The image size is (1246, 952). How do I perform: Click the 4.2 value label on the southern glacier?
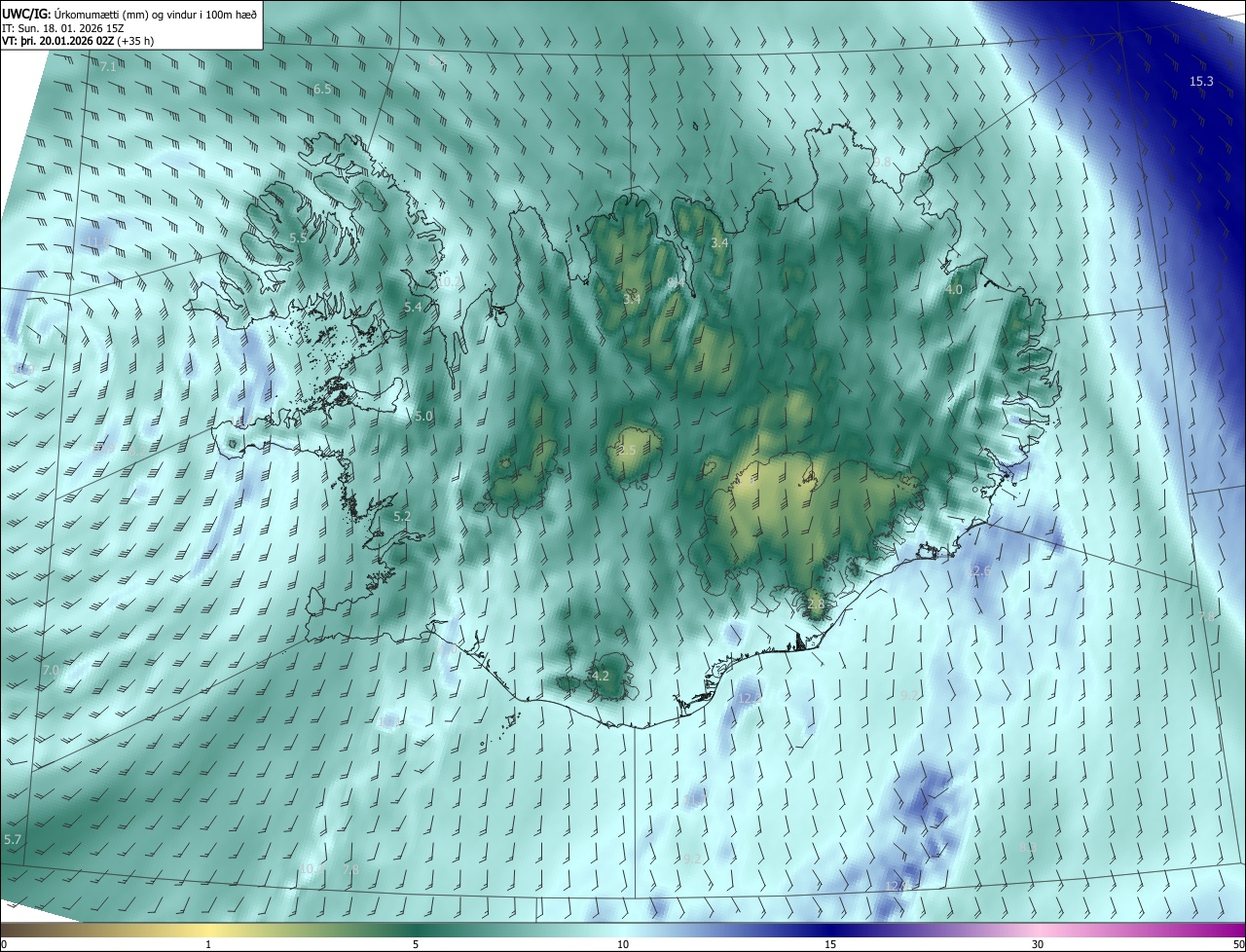tap(601, 676)
